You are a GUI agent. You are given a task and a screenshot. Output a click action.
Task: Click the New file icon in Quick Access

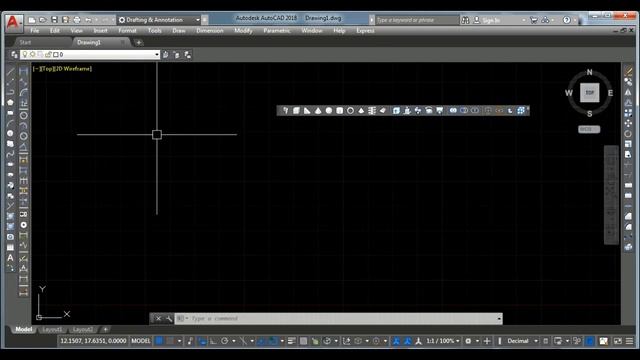[x=32, y=20]
